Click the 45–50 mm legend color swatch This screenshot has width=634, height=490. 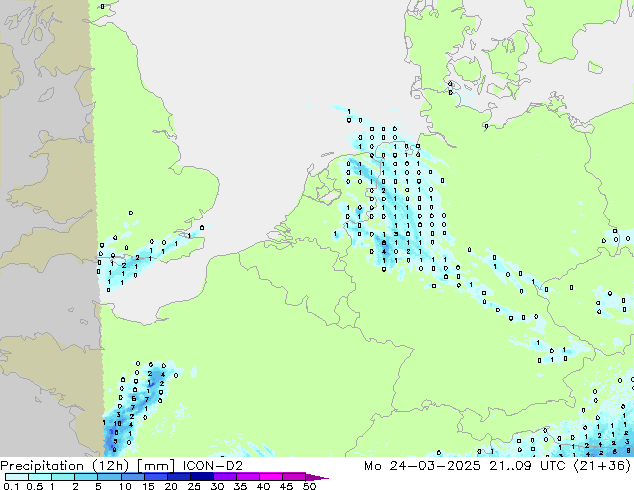tap(294, 477)
